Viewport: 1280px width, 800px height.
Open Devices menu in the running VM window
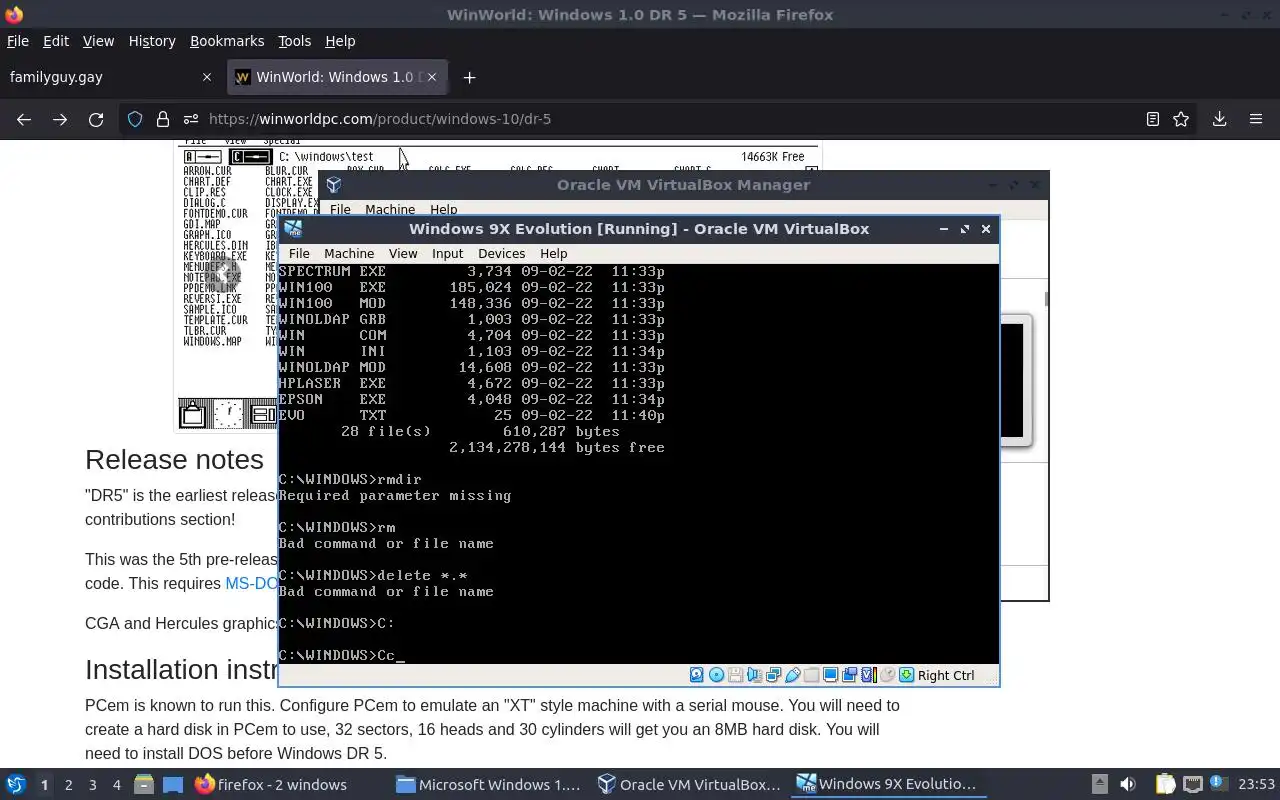[501, 254]
